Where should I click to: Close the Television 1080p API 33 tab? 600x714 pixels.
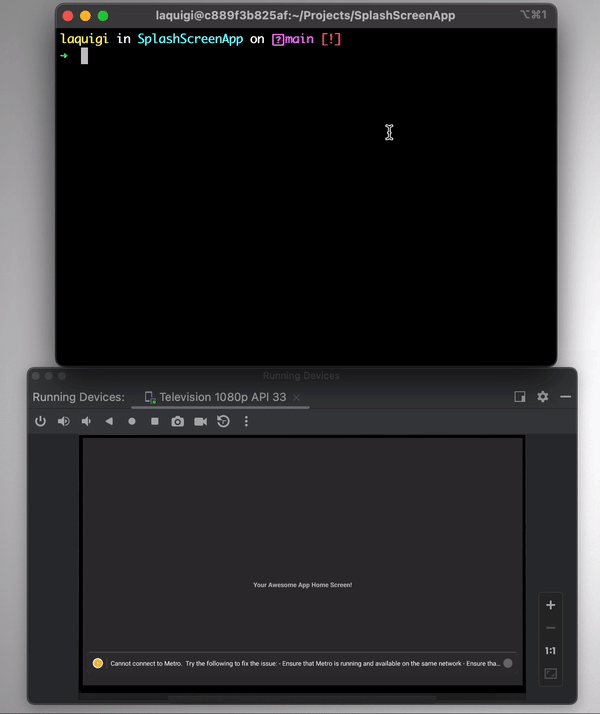click(297, 398)
